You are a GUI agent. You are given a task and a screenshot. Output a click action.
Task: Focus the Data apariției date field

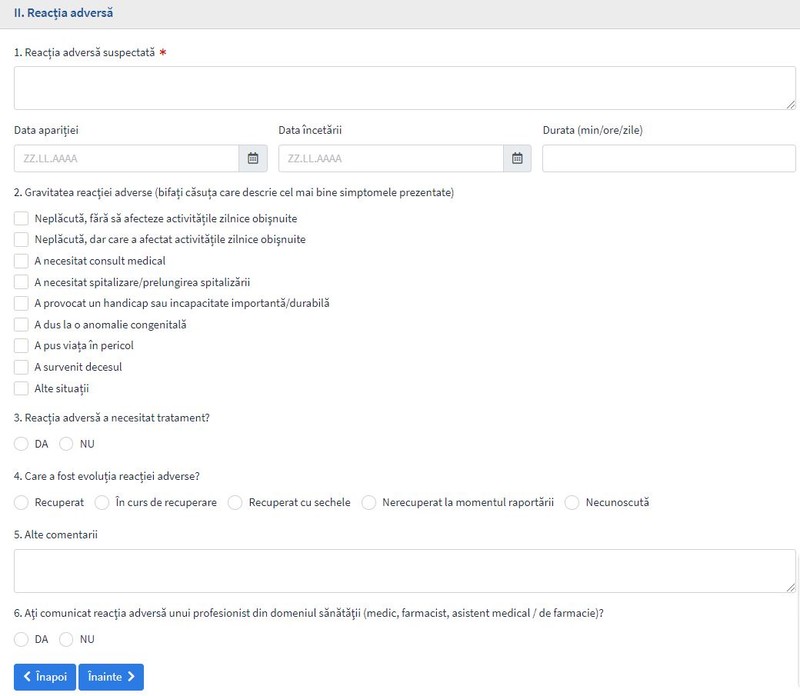[x=127, y=158]
